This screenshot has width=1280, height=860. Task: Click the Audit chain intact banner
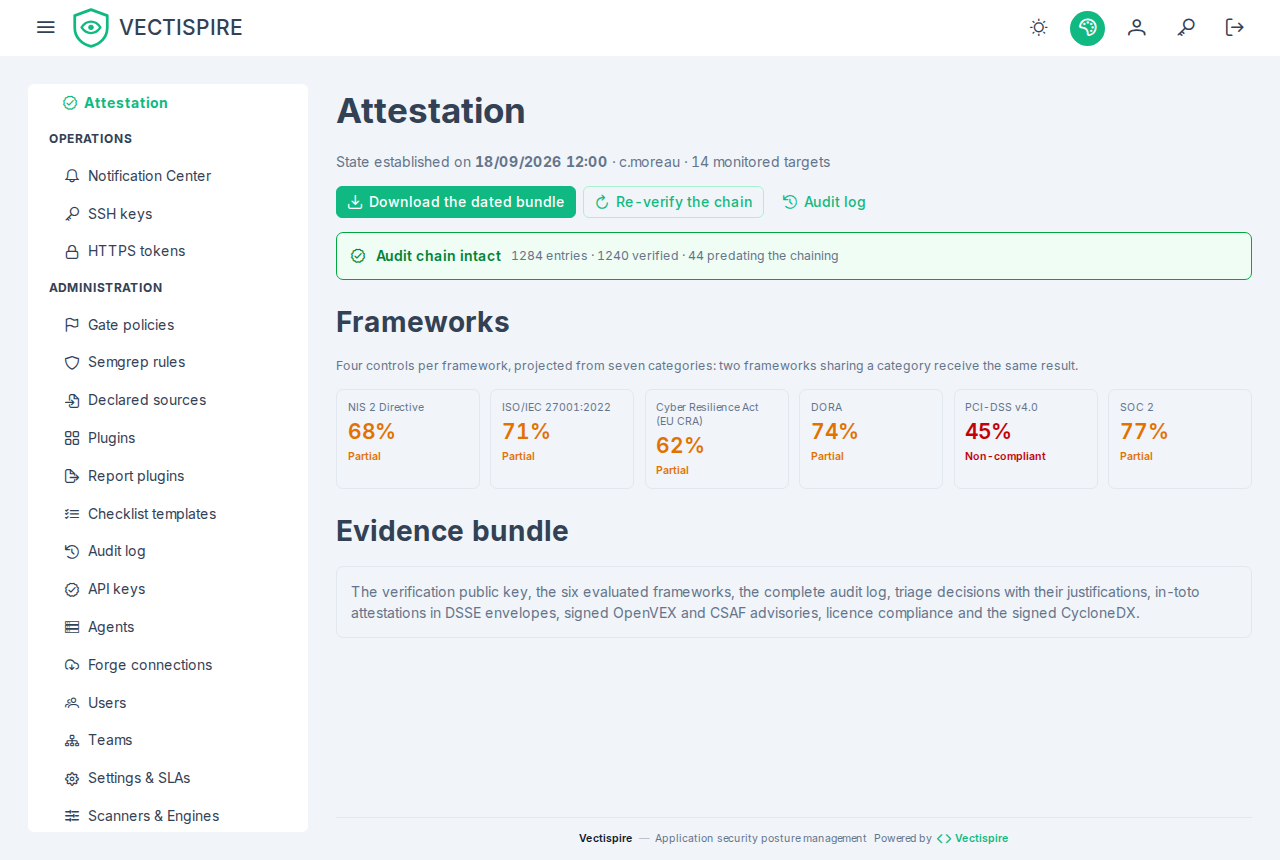(794, 256)
